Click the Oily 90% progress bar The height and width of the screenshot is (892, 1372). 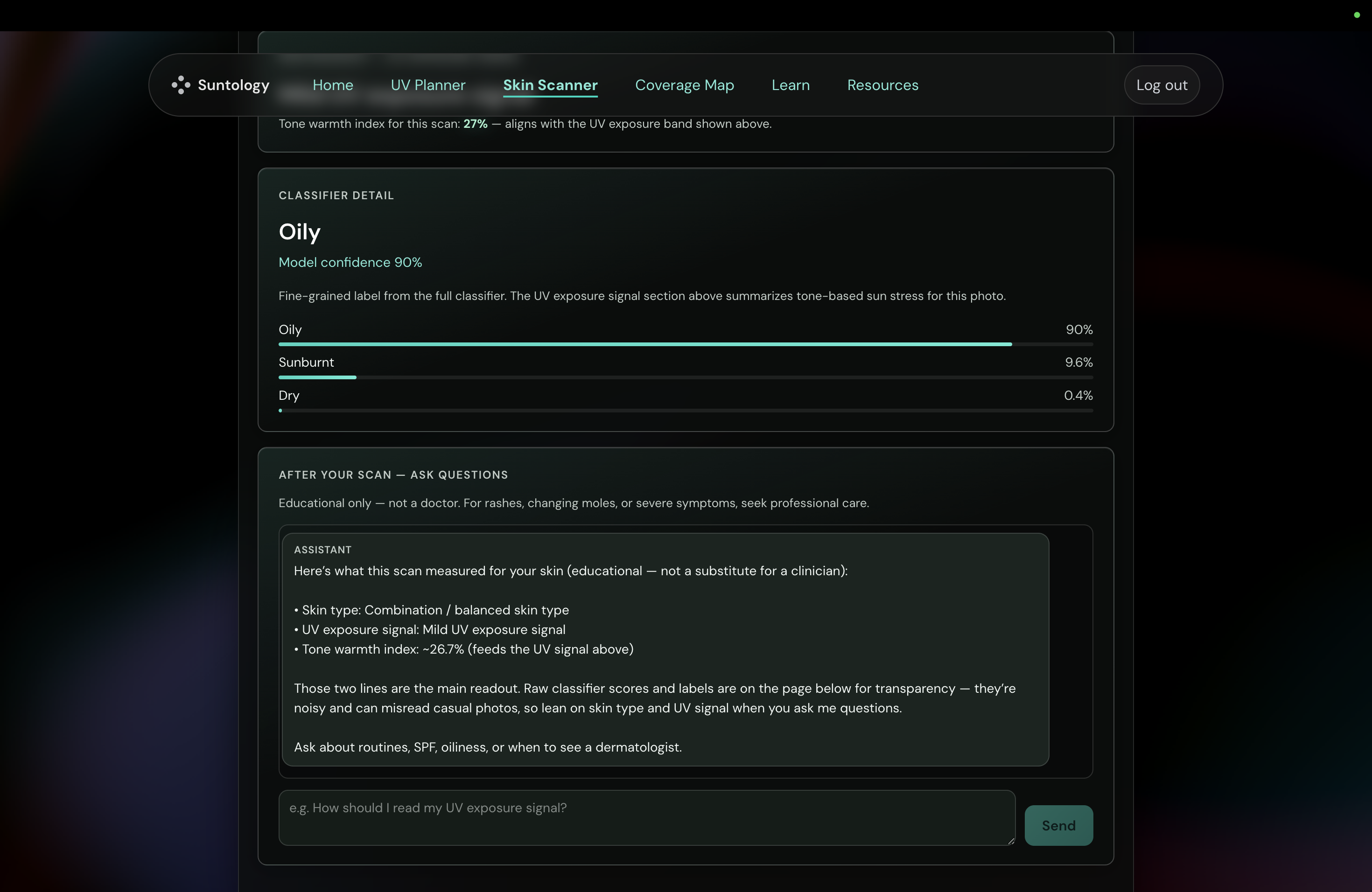click(685, 344)
